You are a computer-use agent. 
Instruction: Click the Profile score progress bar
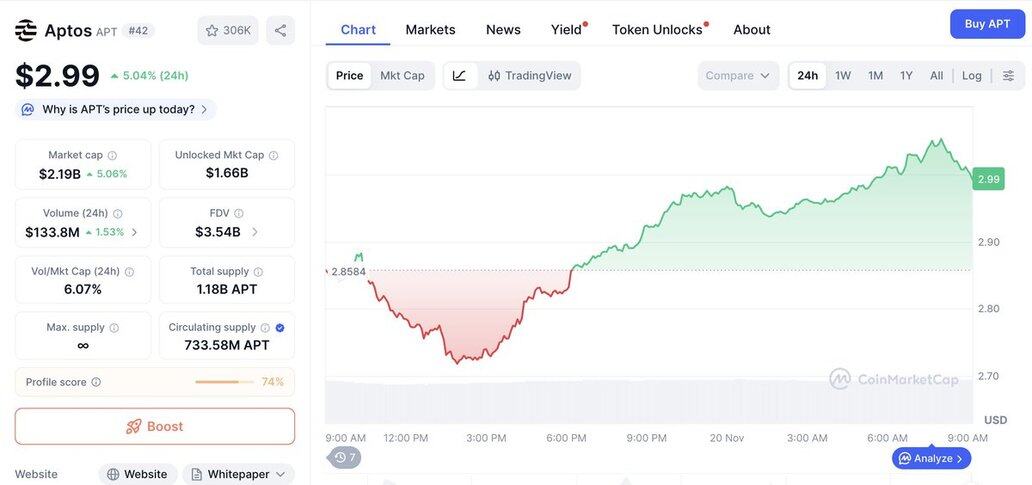[x=224, y=382]
